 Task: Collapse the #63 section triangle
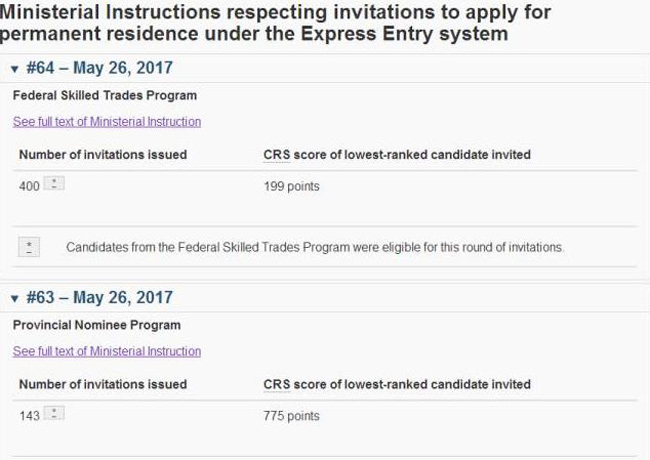[15, 298]
